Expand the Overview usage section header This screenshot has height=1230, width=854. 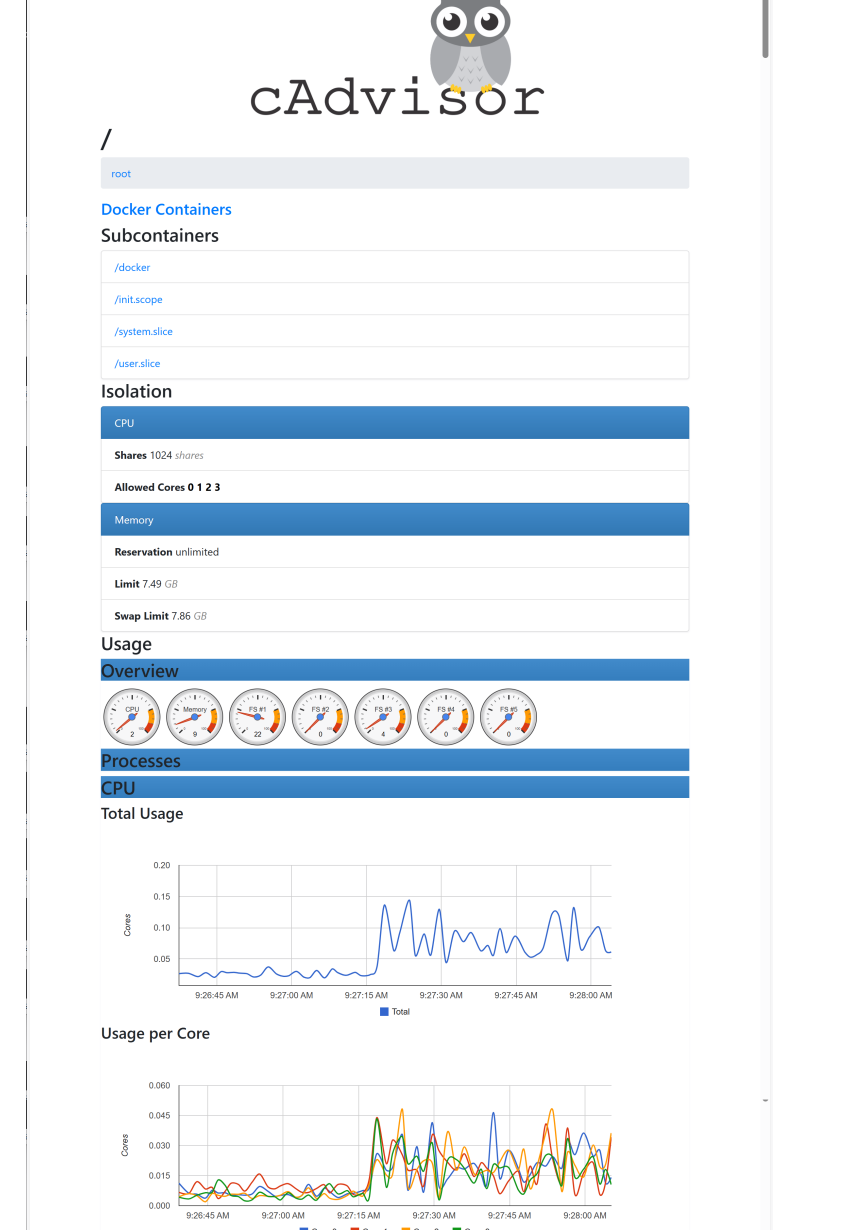[x=395, y=671]
